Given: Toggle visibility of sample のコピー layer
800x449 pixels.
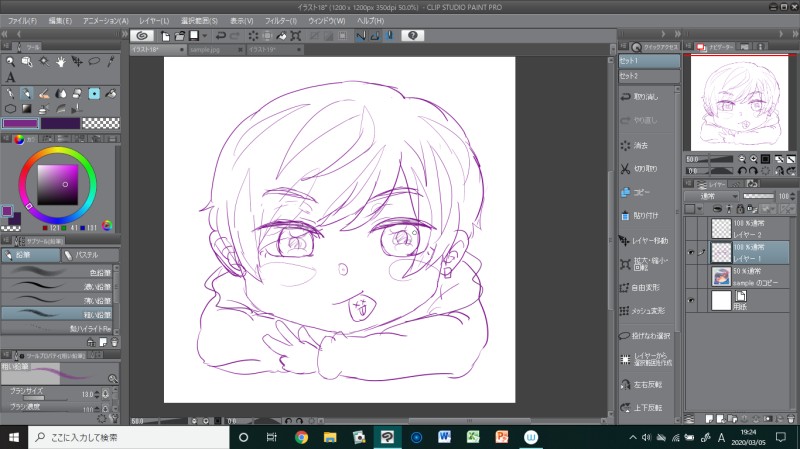Looking at the screenshot, I should (x=691, y=277).
